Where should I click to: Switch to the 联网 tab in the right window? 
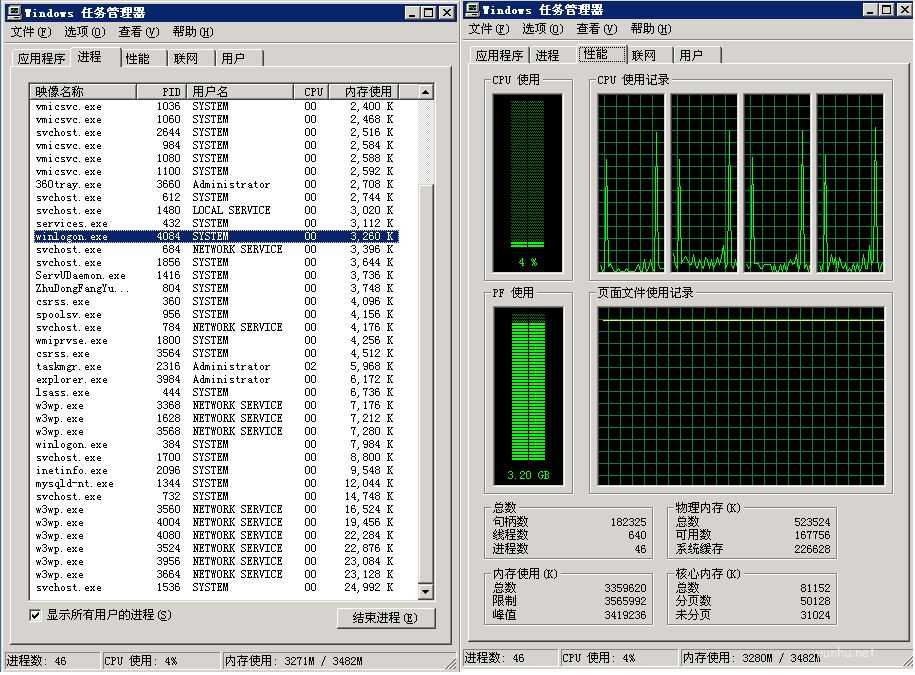click(644, 56)
